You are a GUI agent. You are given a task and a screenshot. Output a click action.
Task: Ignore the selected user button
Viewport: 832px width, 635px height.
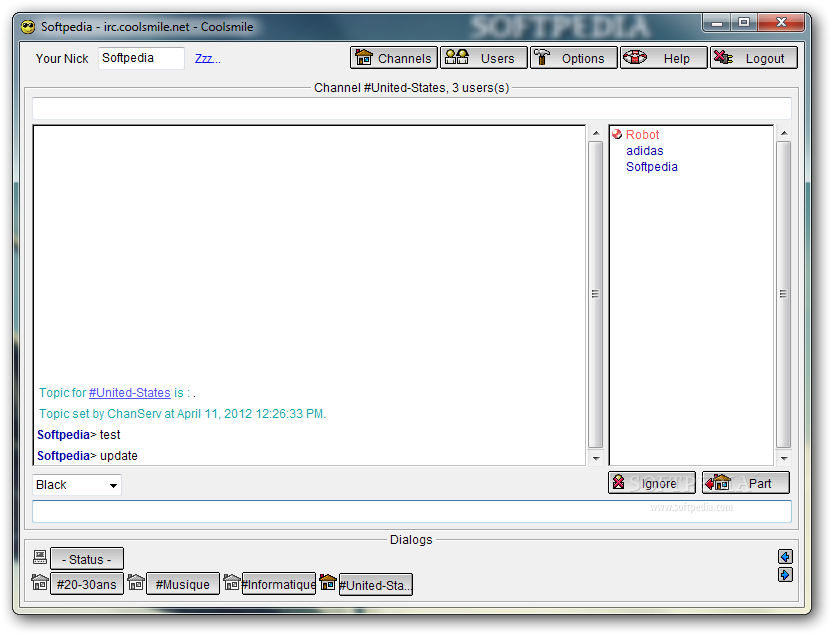(652, 483)
